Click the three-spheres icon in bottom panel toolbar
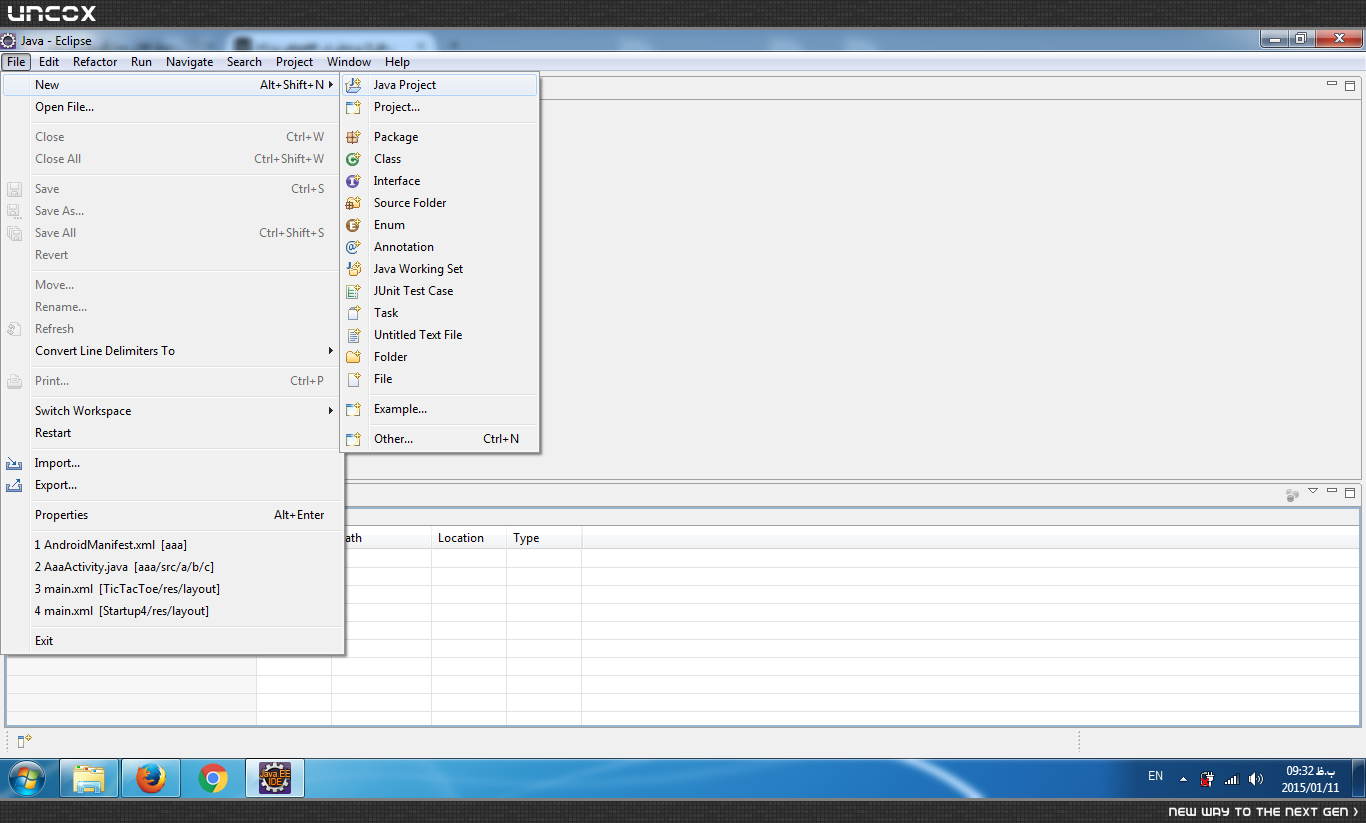 click(x=1292, y=494)
